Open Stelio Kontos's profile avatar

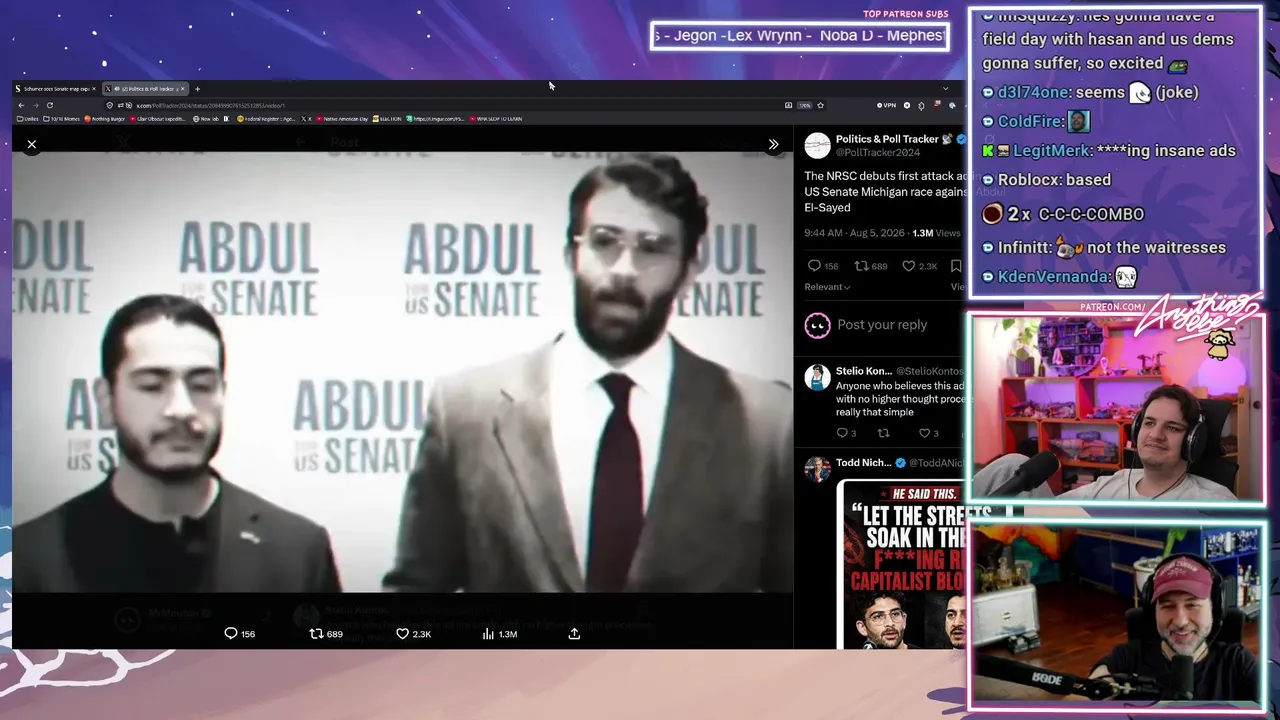tap(817, 377)
